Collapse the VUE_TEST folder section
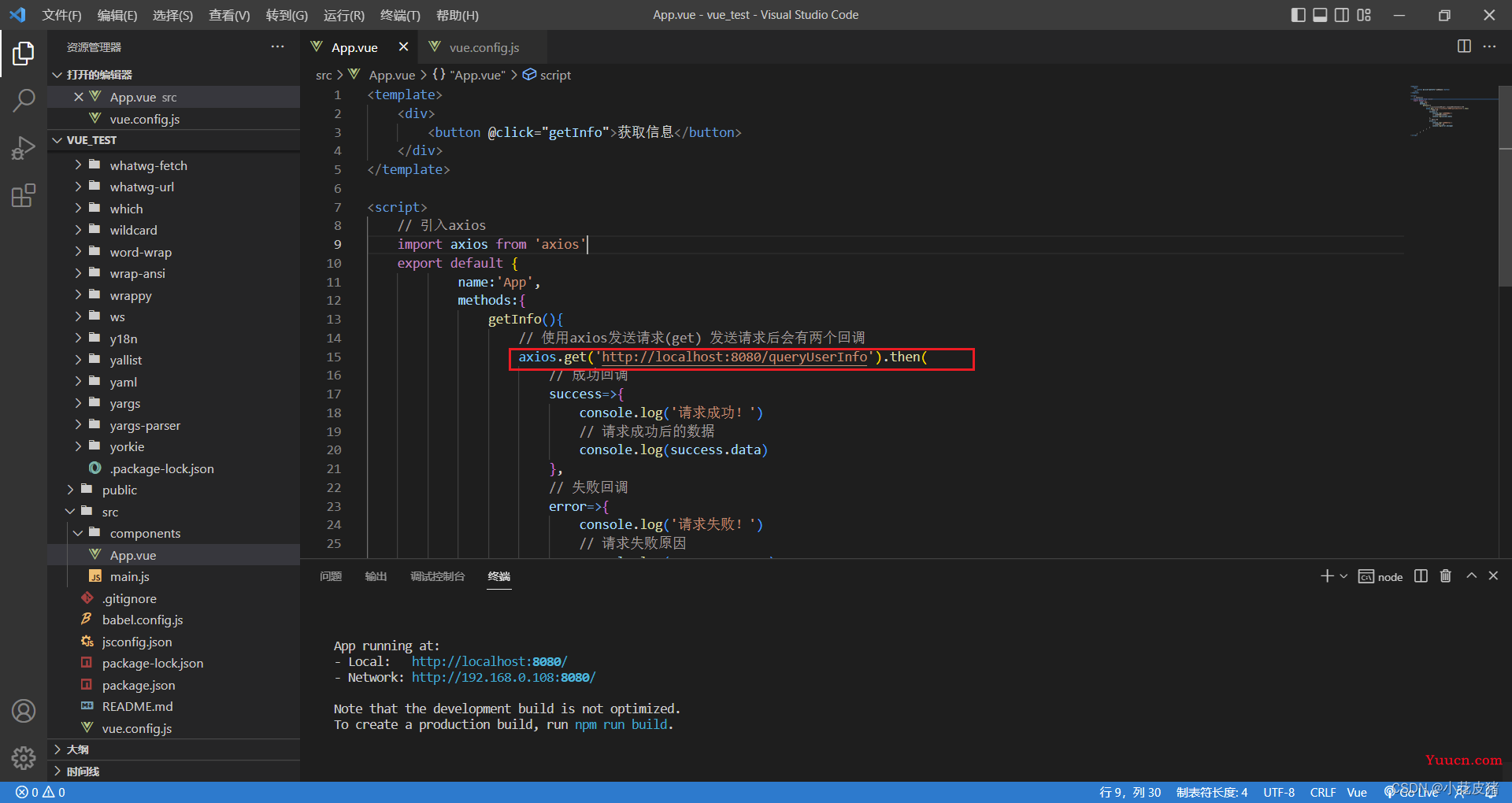The width and height of the screenshot is (1512, 803). click(173, 140)
